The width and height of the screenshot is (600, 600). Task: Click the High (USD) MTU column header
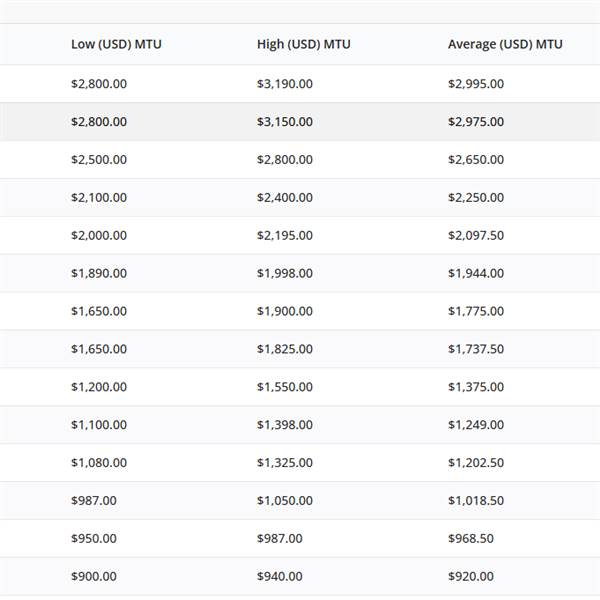303,45
